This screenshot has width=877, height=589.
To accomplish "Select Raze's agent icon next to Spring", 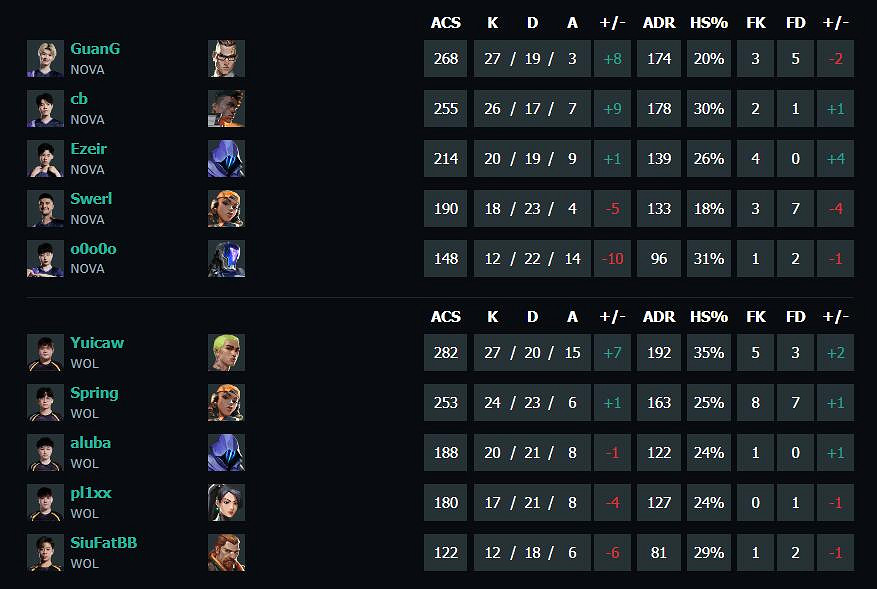I will click(x=226, y=402).
